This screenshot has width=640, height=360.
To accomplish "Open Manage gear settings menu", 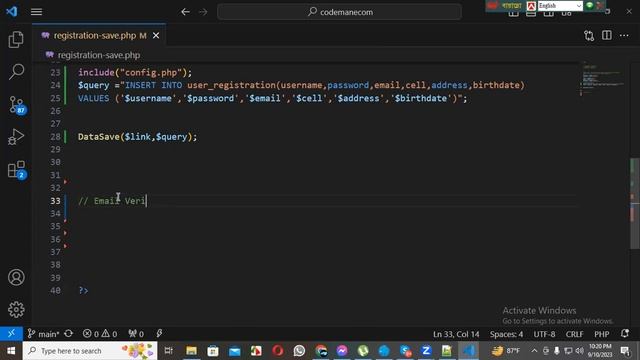I will coord(16,309).
